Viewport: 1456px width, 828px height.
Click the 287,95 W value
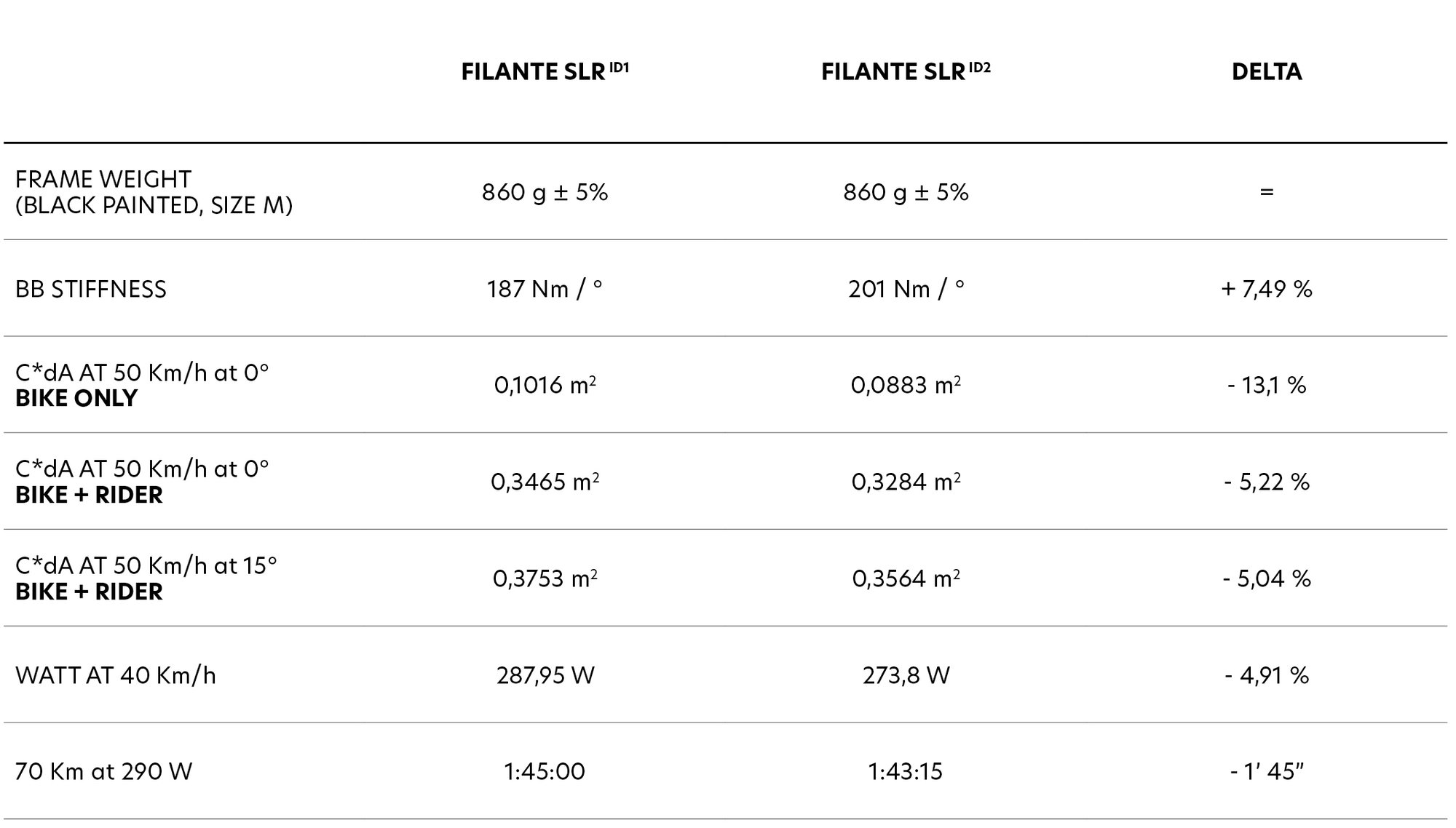pyautogui.click(x=545, y=675)
